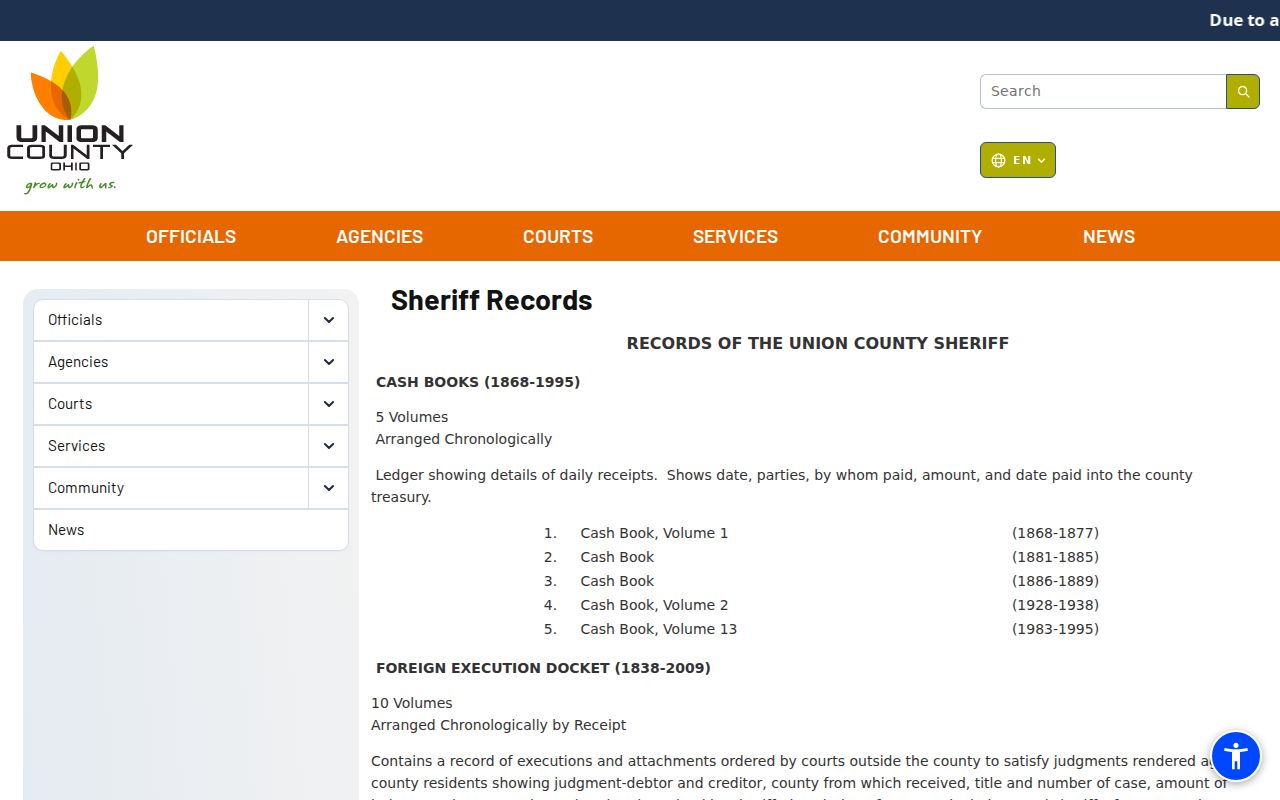Open the SERVICES main menu
Image resolution: width=1280 pixels, height=800 pixels.
[735, 237]
